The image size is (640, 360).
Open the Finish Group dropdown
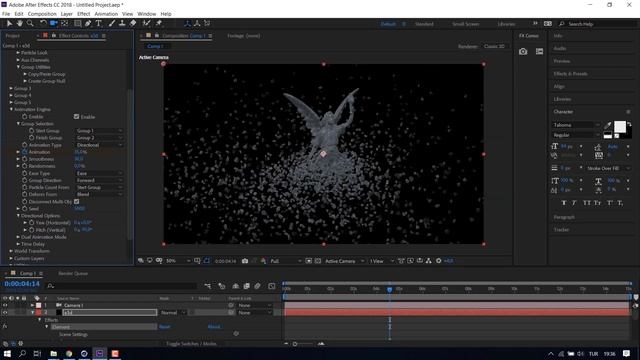[x=99, y=138]
